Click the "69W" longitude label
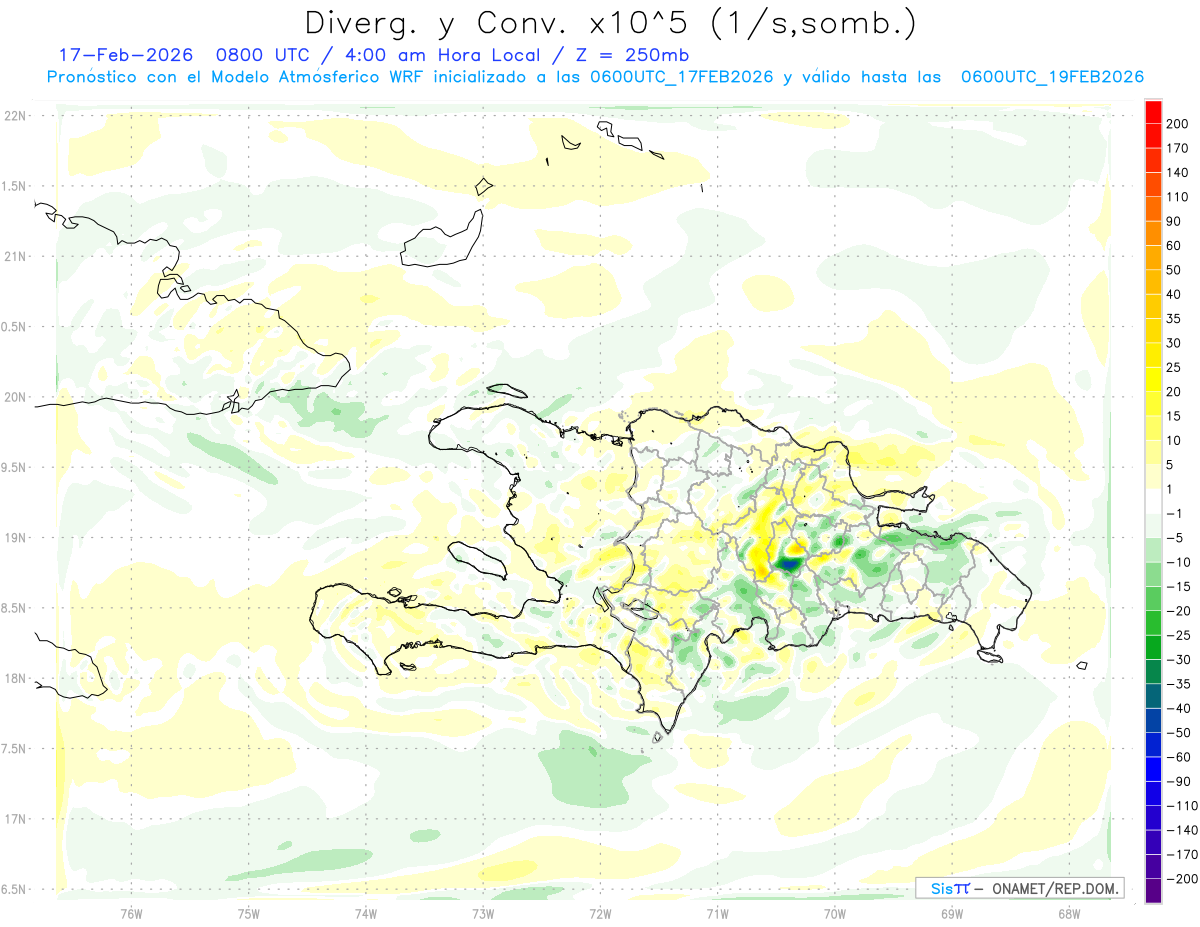The width and height of the screenshot is (1200, 927). point(951,912)
